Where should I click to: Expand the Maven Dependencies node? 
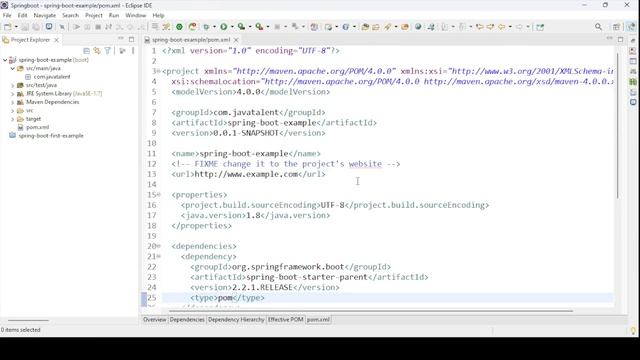coord(13,102)
